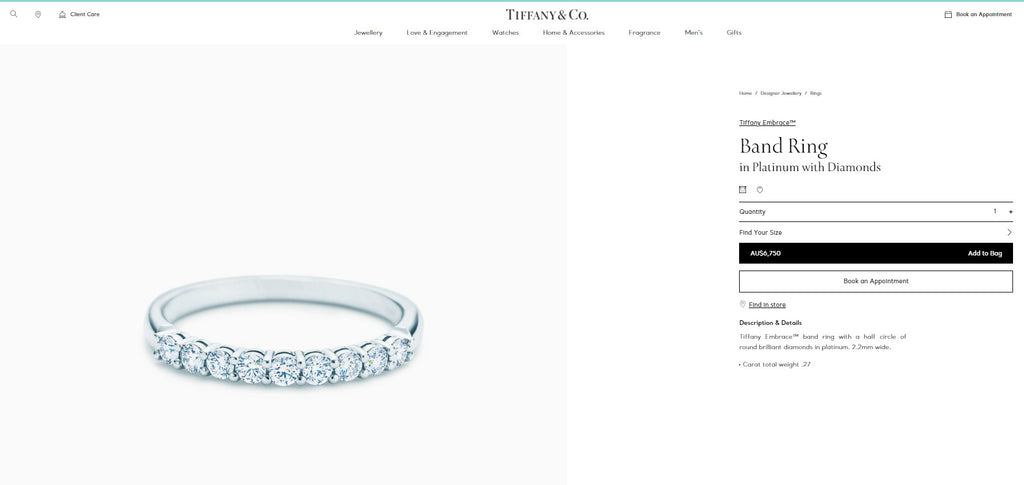The width and height of the screenshot is (1024, 485).
Task: Click the Client Care bell icon
Action: (x=62, y=14)
